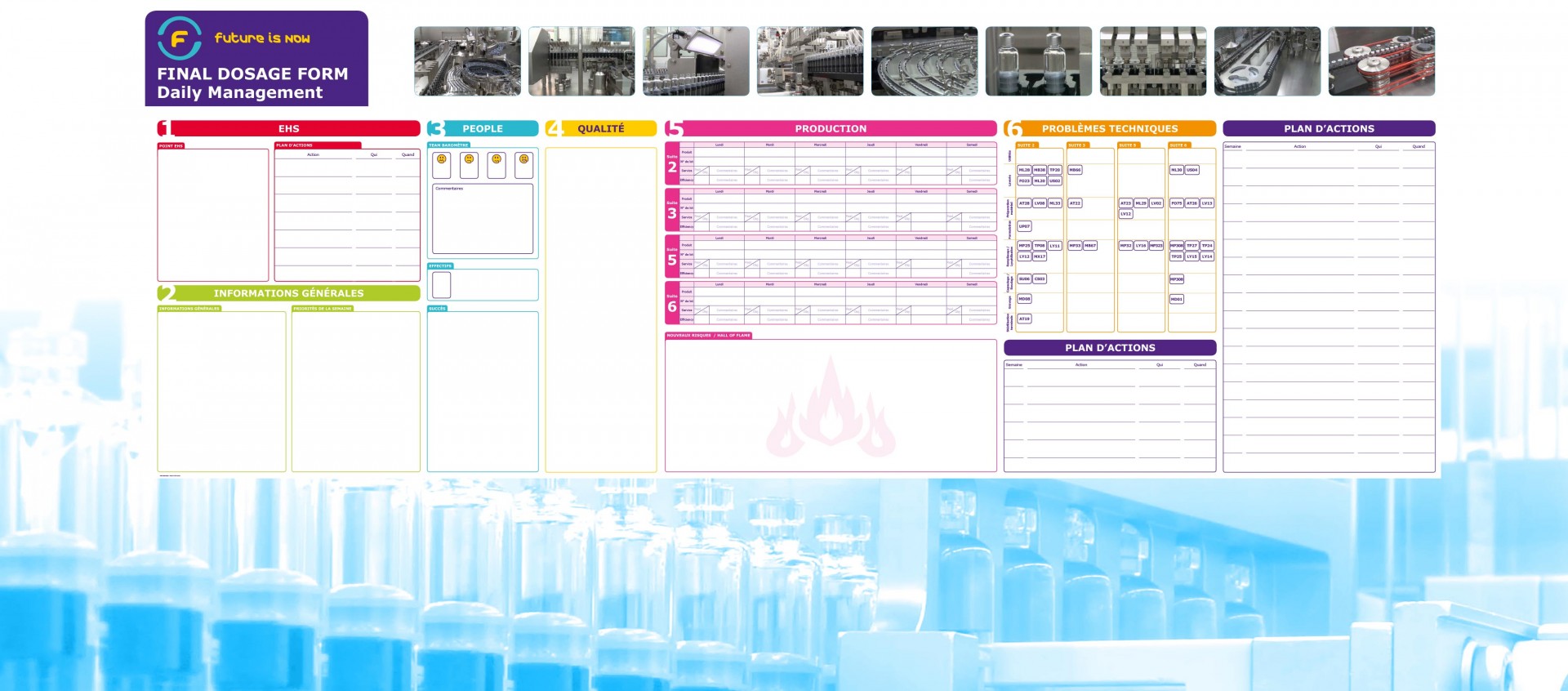The height and width of the screenshot is (691, 1568).
Task: Click the INFORMATIONS GÉNÉRALES green header
Action: click(289, 293)
